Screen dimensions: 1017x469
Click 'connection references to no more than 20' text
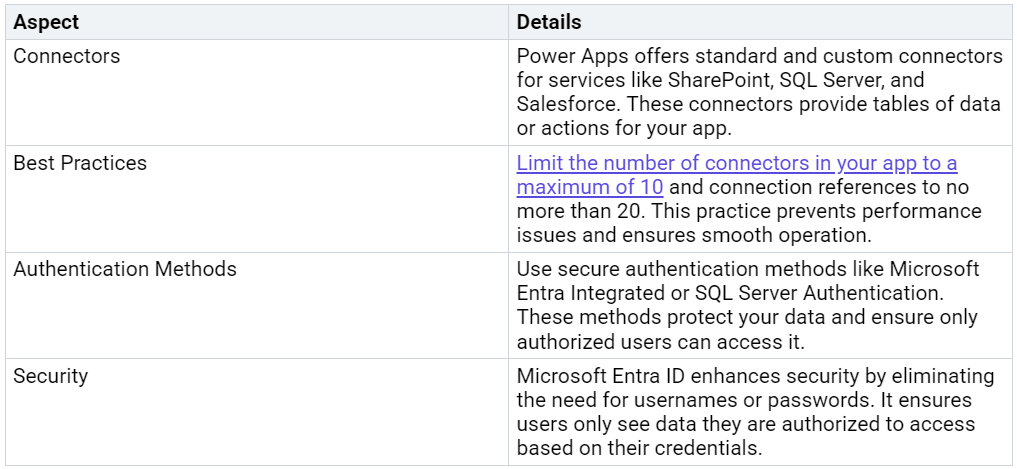[800, 187]
